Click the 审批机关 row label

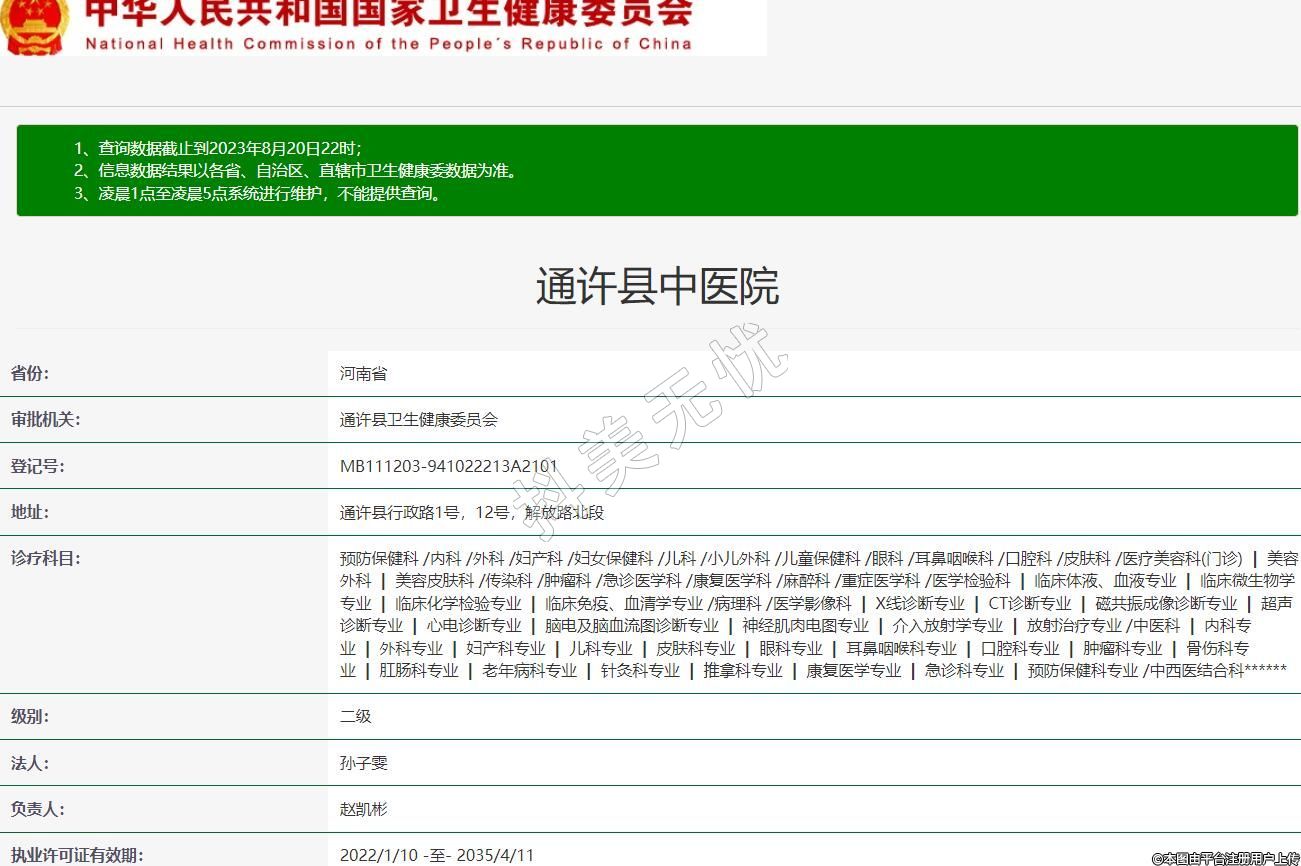click(46, 420)
